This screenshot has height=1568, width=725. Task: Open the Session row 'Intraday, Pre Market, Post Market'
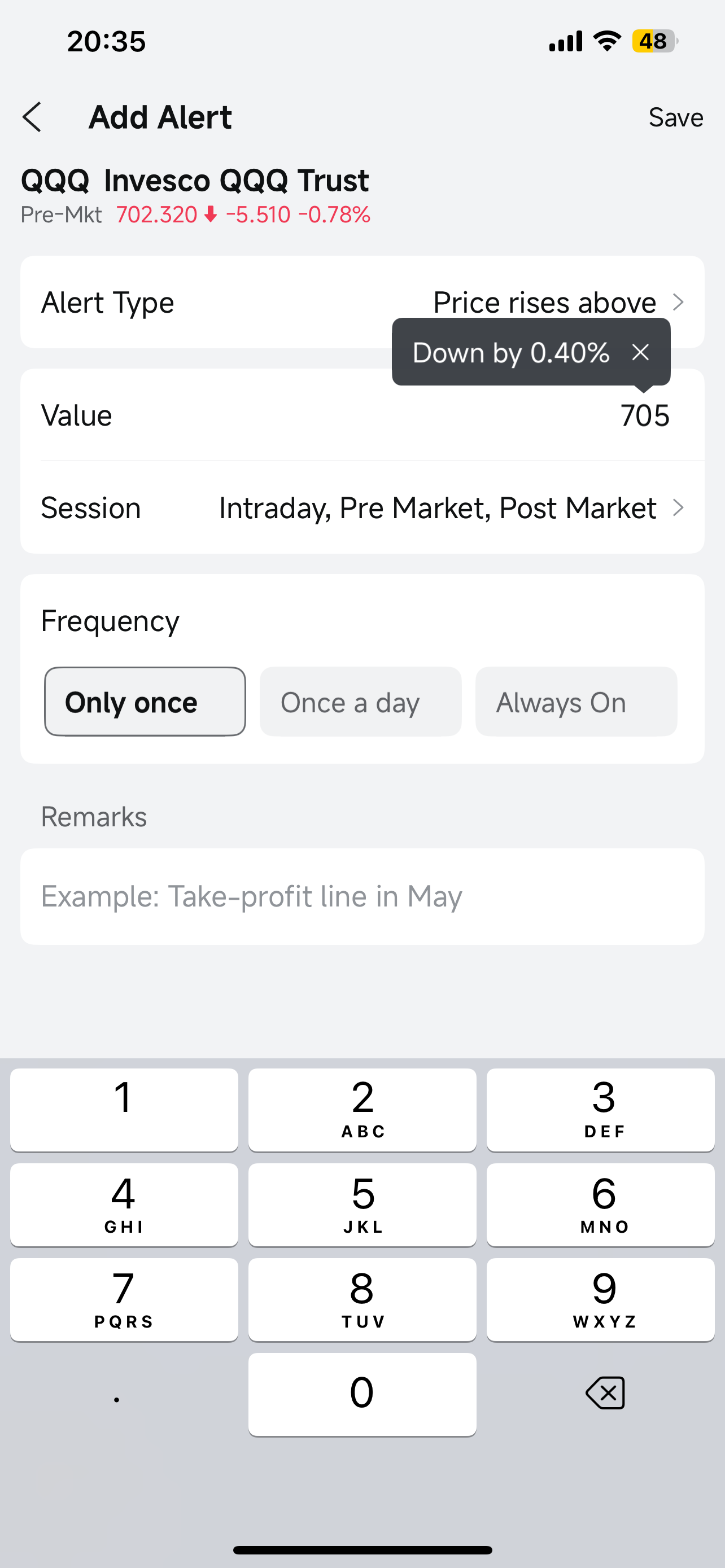362,507
